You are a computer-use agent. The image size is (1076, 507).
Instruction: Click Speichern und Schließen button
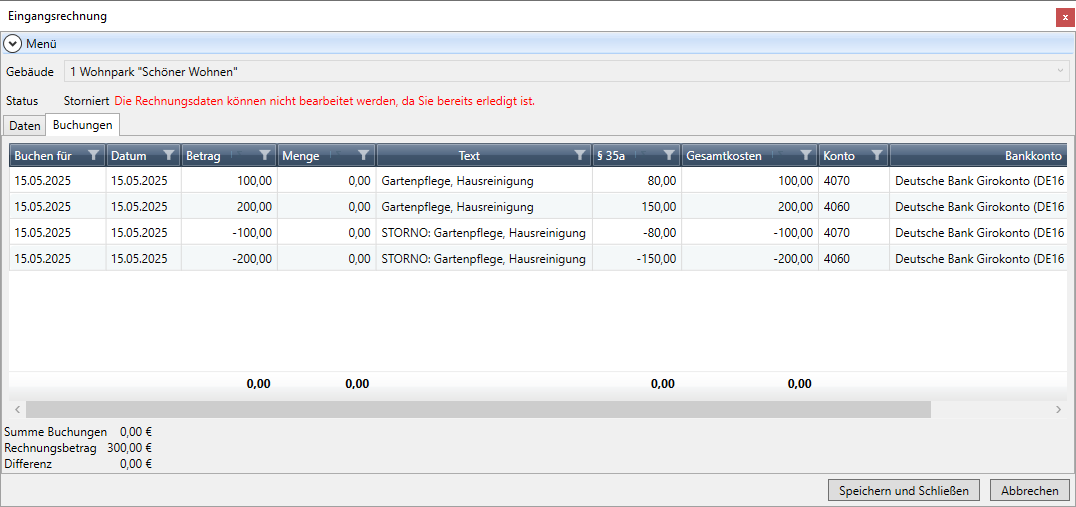(903, 490)
